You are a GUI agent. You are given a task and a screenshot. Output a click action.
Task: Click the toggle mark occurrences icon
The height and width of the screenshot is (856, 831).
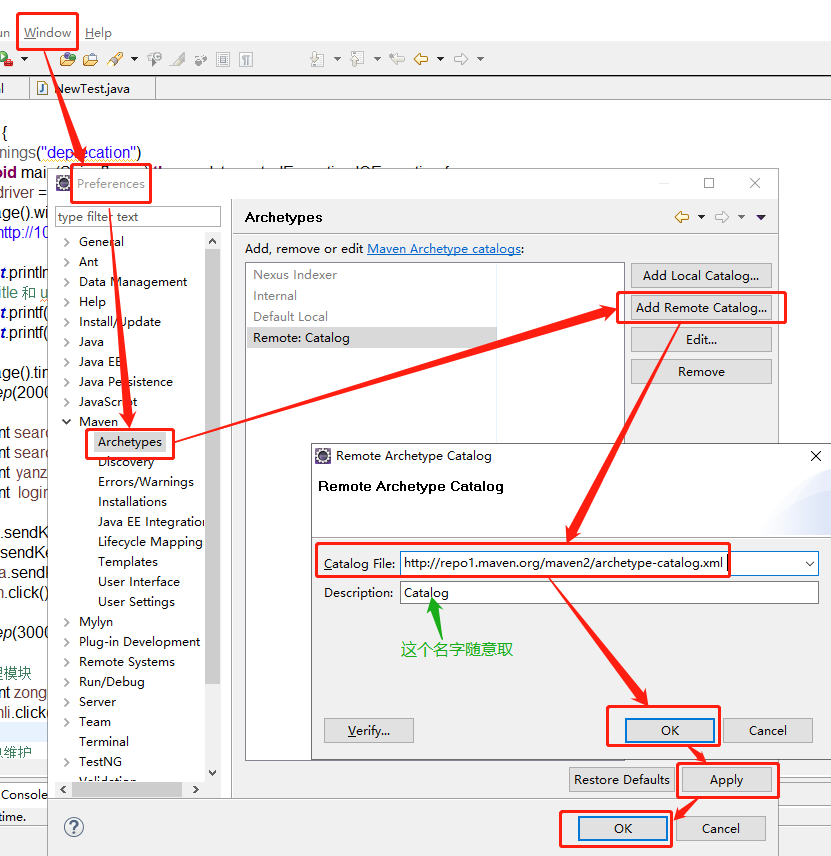point(177,59)
